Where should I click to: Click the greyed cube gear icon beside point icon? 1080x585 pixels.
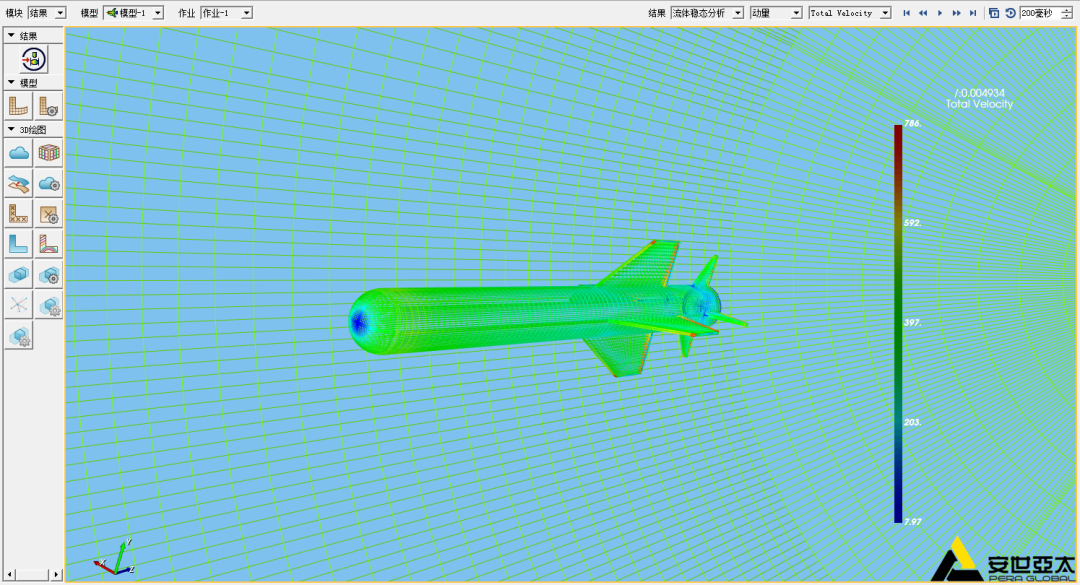48,305
